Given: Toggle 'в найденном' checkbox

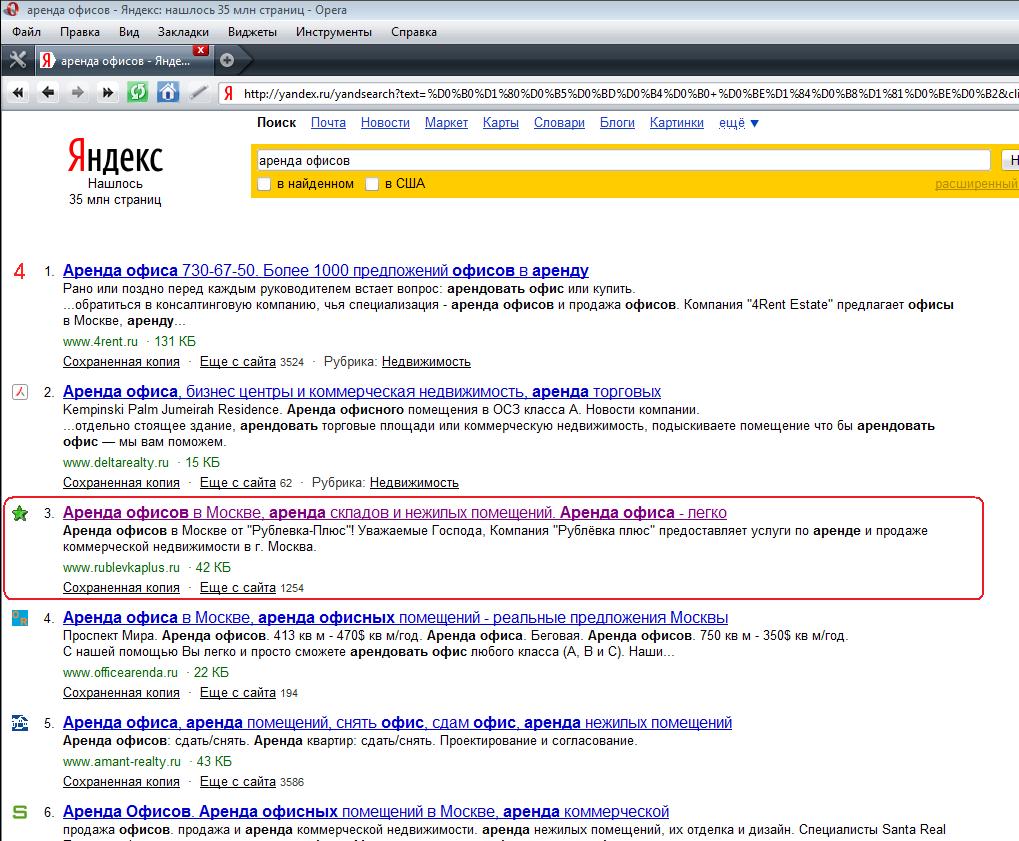Looking at the screenshot, I should click(x=264, y=184).
